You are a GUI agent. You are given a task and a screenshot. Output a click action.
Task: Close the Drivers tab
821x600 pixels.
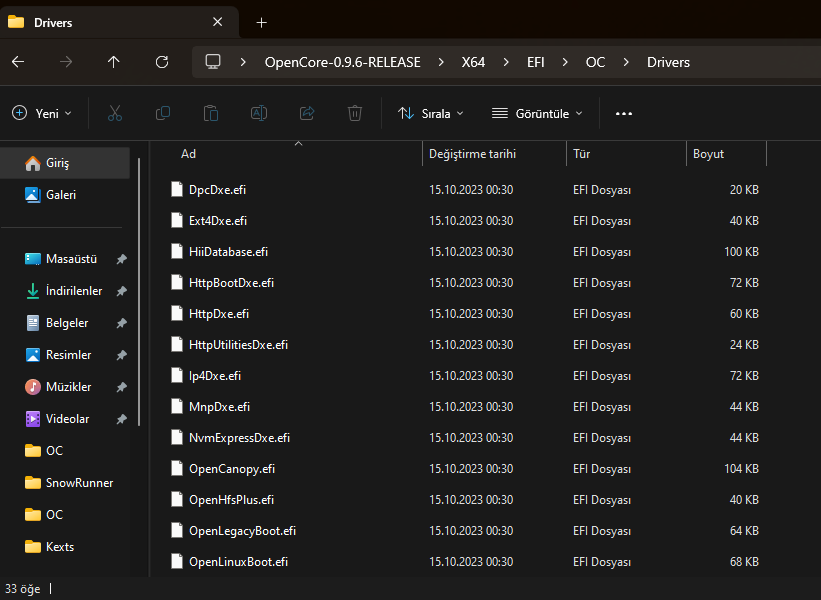[218, 22]
